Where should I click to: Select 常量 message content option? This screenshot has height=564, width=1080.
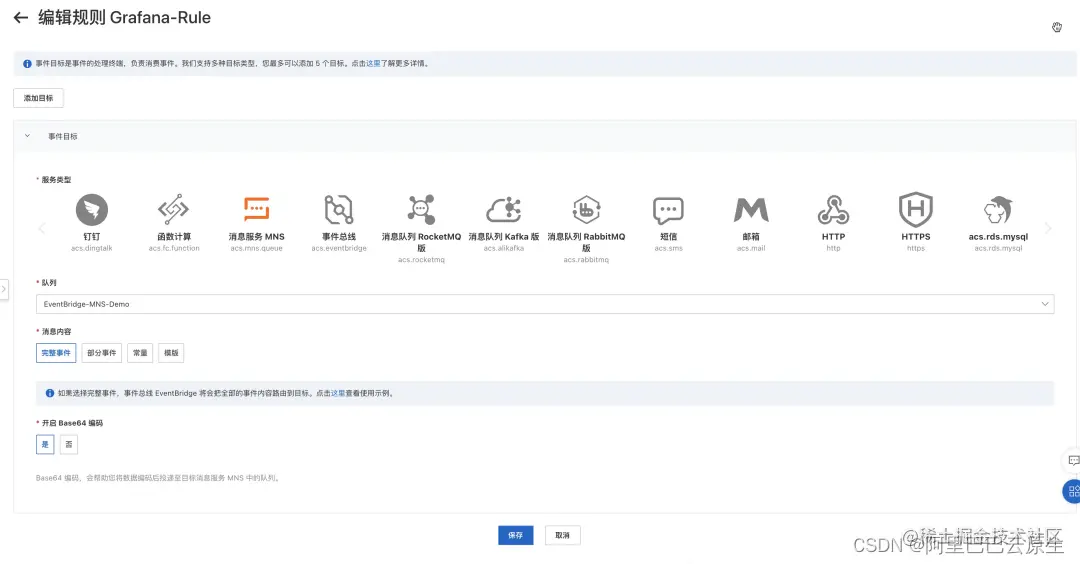coord(140,353)
